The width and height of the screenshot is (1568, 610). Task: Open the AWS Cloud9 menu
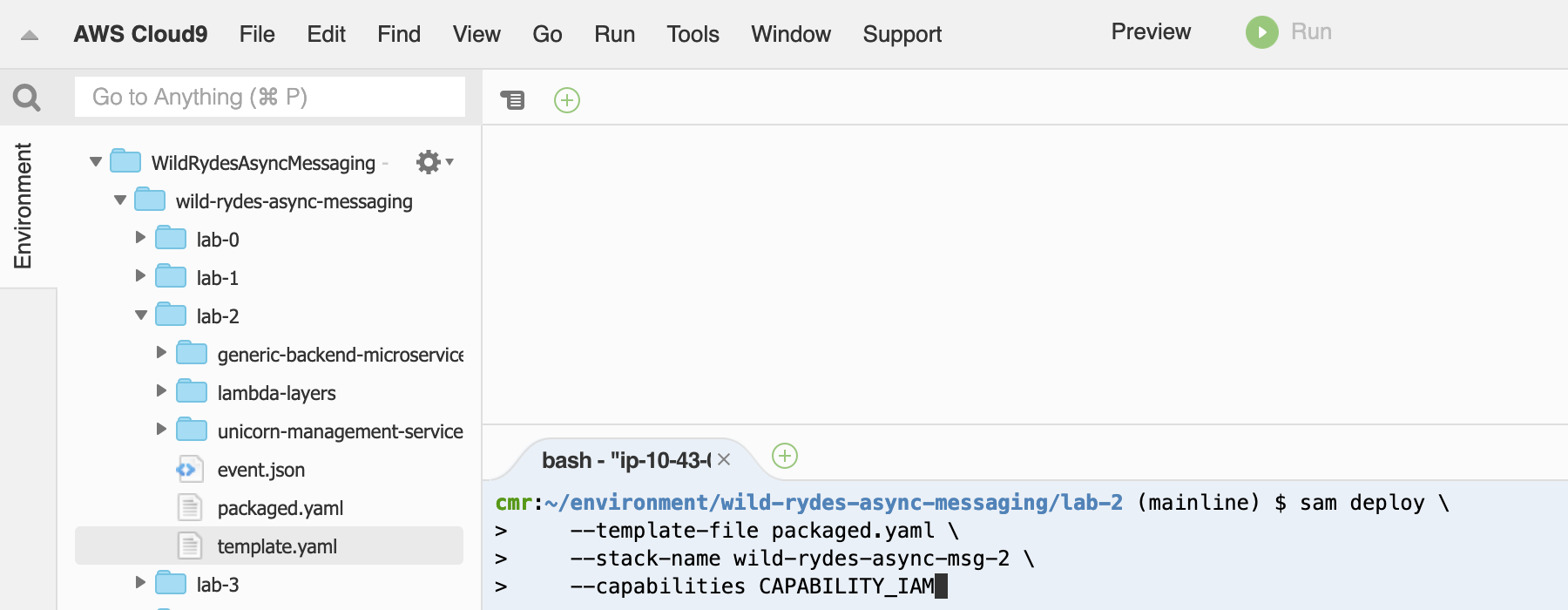coord(141,34)
